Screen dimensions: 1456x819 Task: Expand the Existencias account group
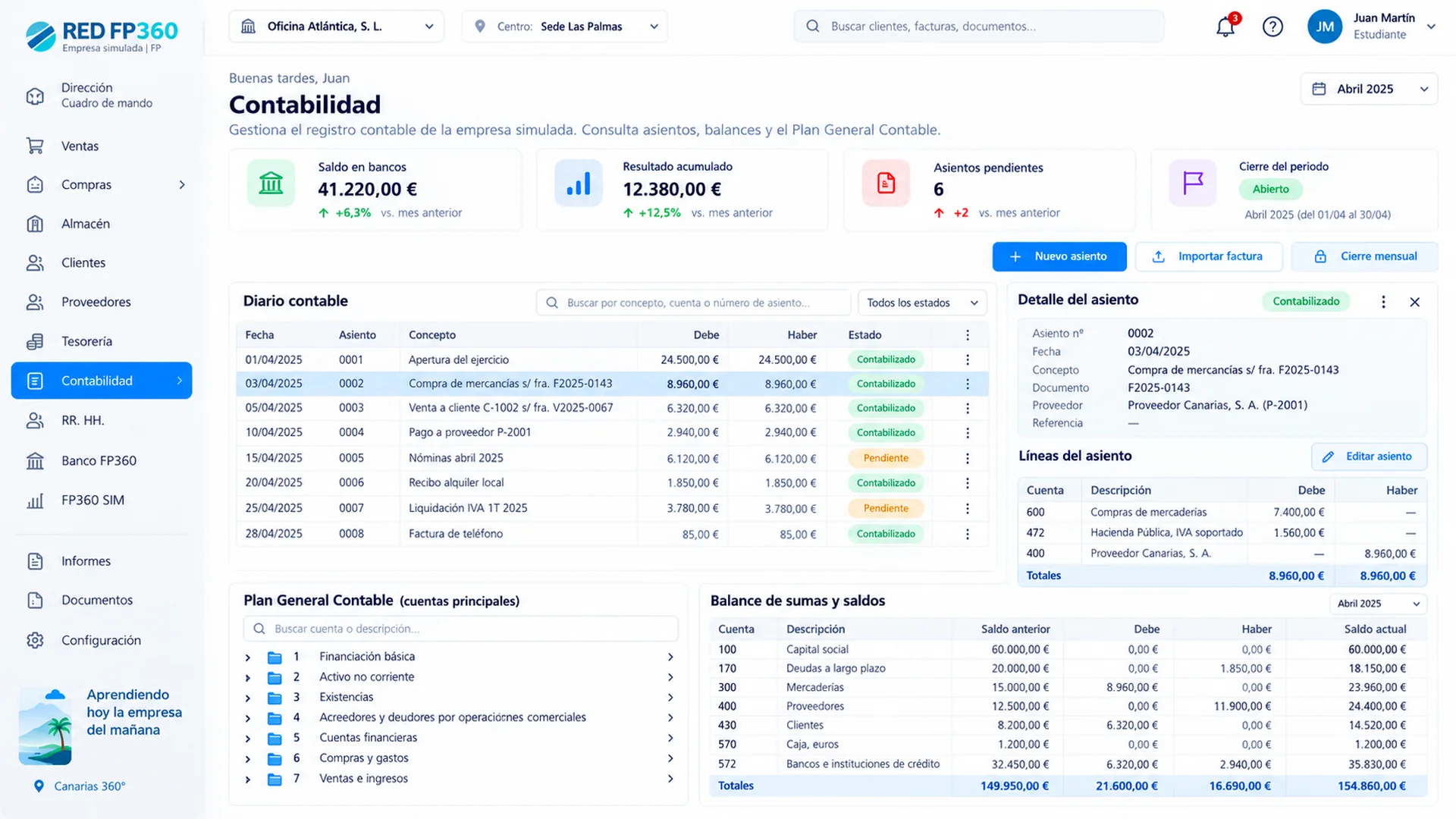[247, 698]
